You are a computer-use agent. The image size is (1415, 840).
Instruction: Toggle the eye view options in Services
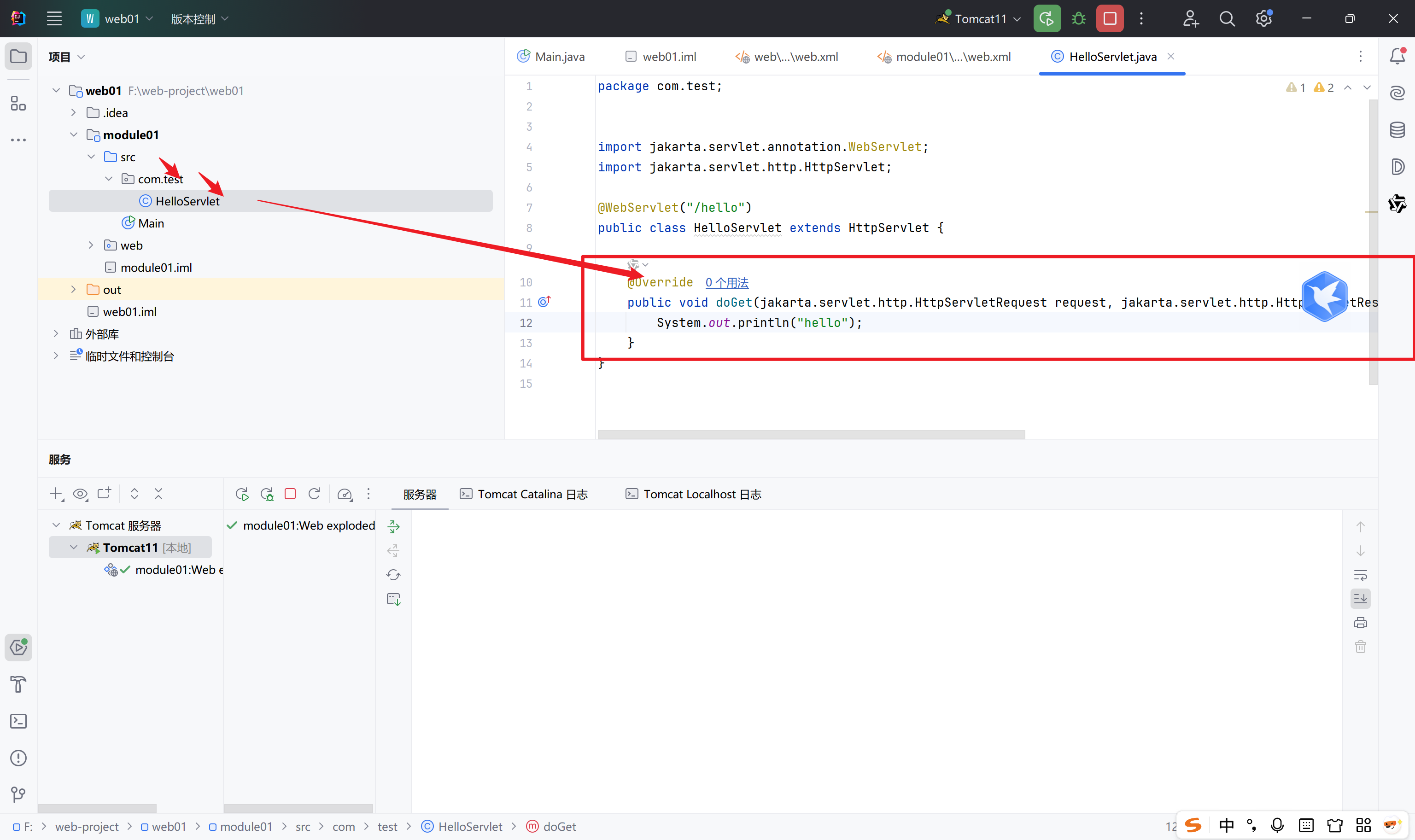click(x=80, y=494)
